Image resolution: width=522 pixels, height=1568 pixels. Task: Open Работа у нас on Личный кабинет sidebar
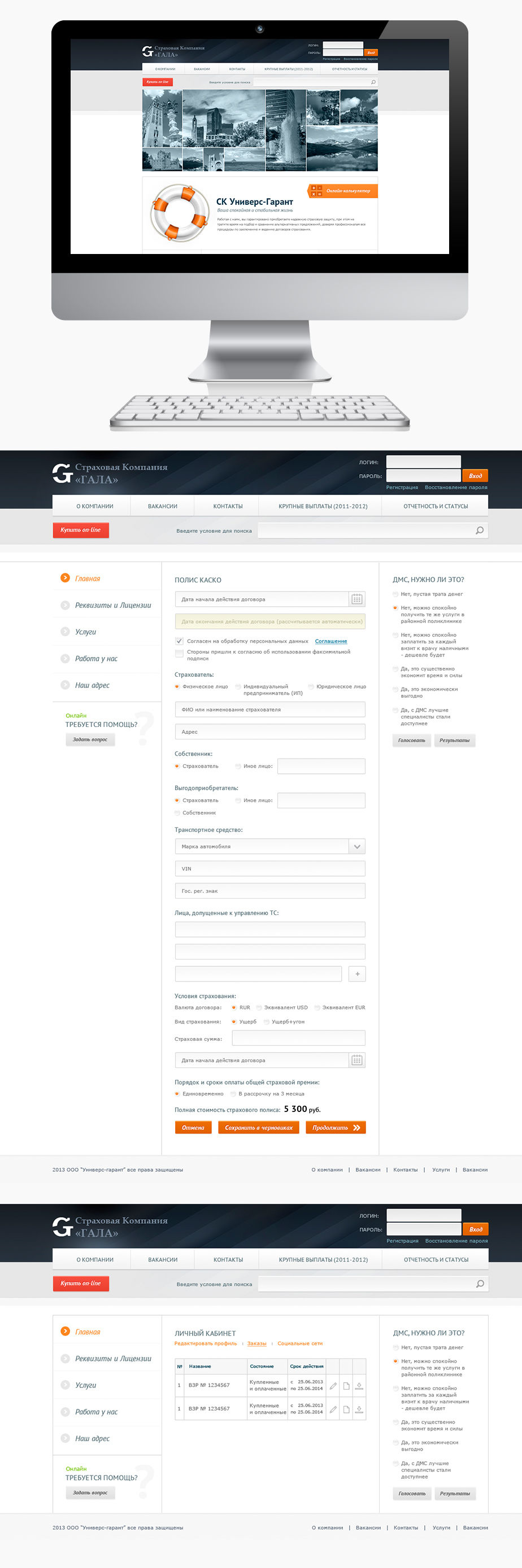[96, 1412]
